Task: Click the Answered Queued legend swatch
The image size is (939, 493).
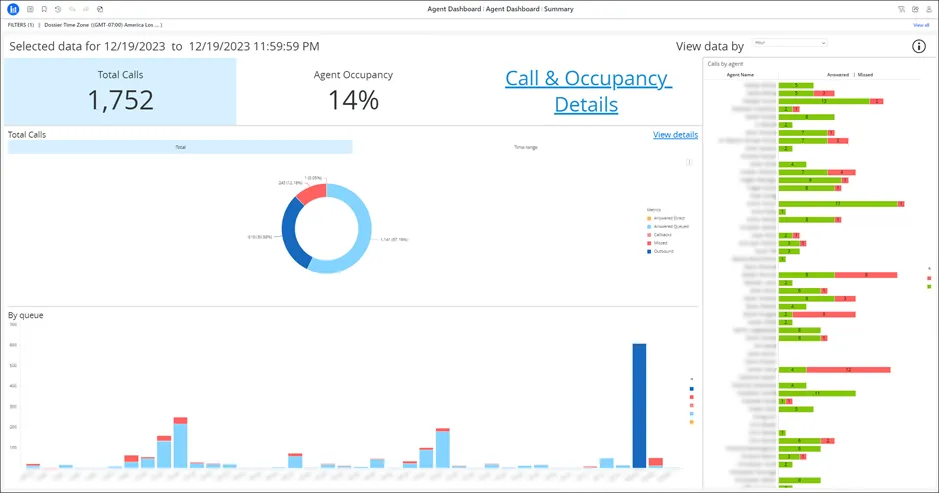Action: pos(649,227)
